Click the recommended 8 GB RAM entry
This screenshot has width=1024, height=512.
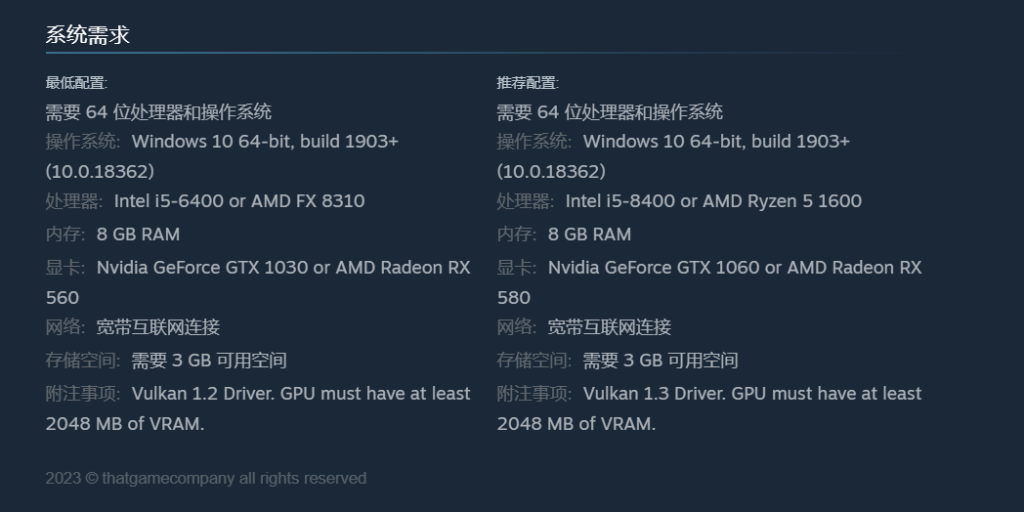(589, 234)
